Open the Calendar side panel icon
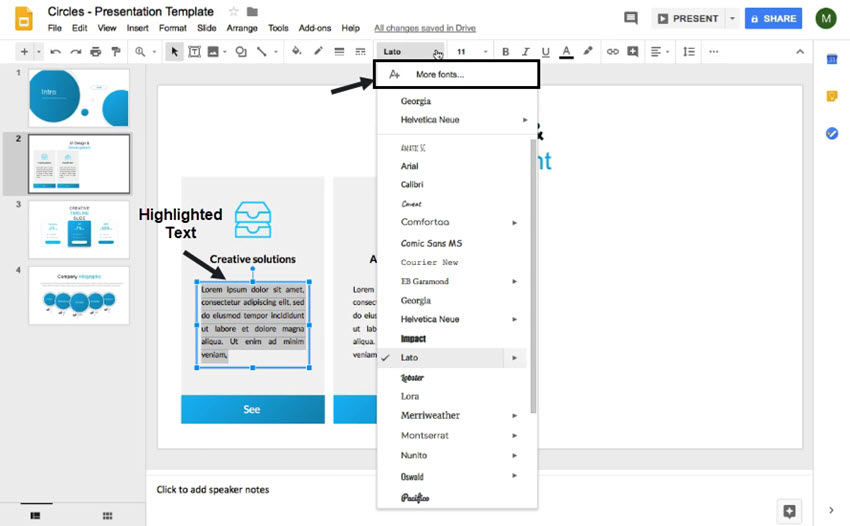The width and height of the screenshot is (850, 526). (832, 59)
